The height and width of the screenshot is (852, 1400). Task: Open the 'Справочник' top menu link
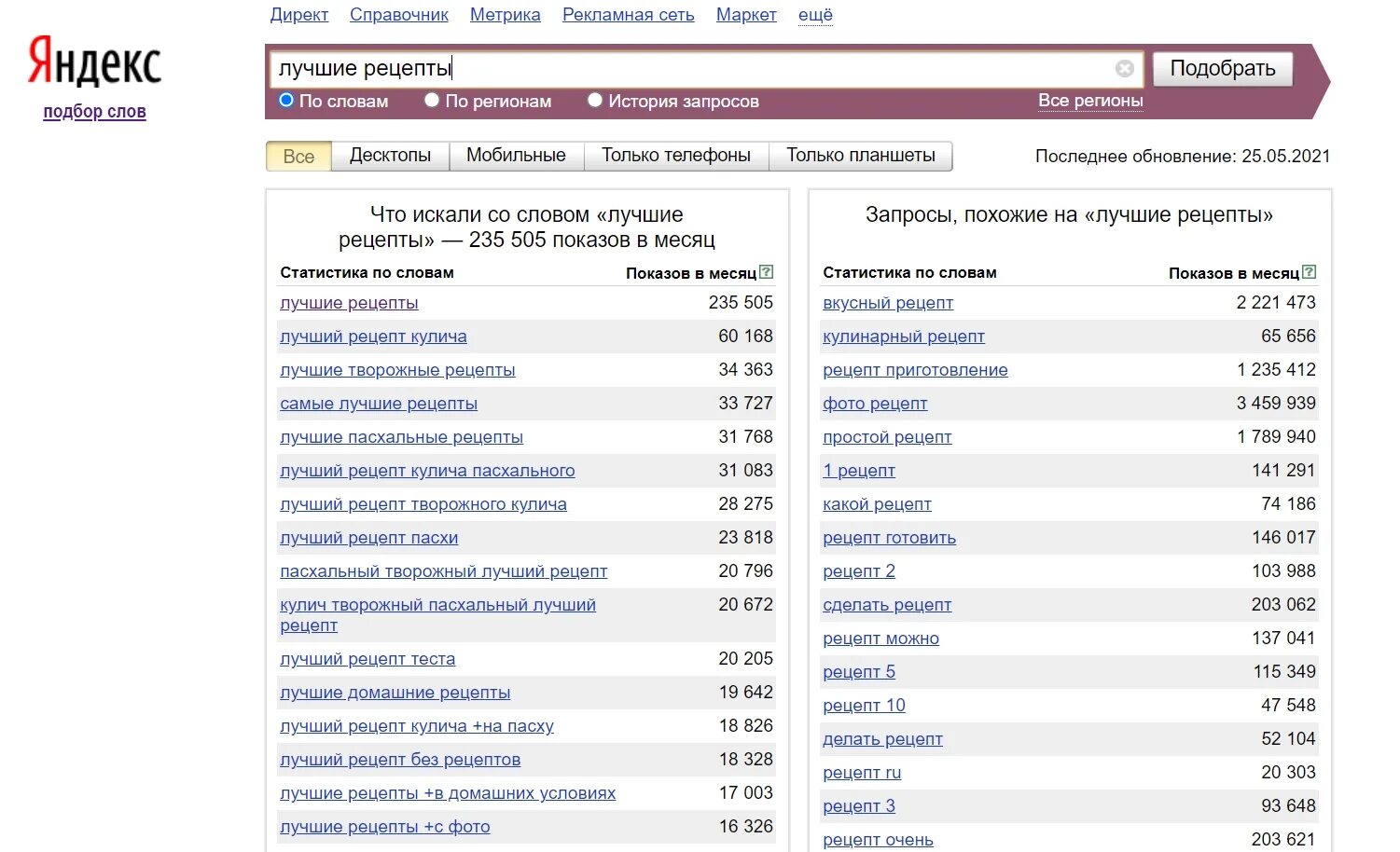click(x=399, y=15)
